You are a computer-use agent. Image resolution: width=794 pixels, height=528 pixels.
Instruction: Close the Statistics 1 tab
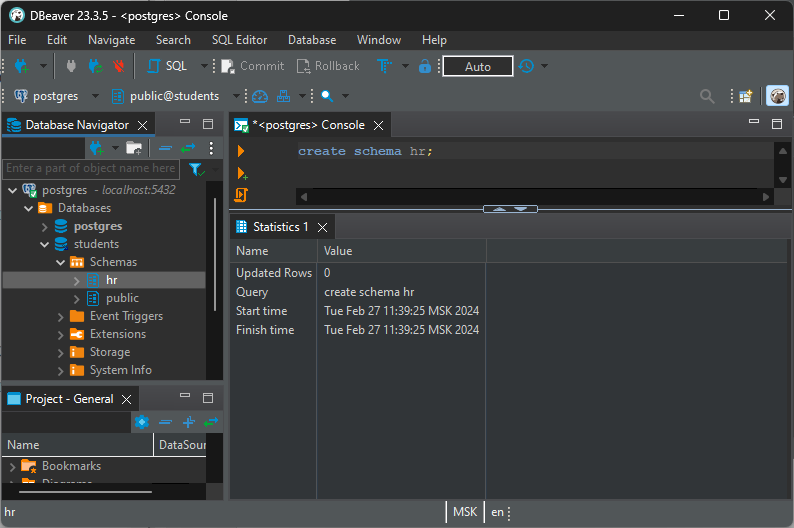pyautogui.click(x=322, y=228)
